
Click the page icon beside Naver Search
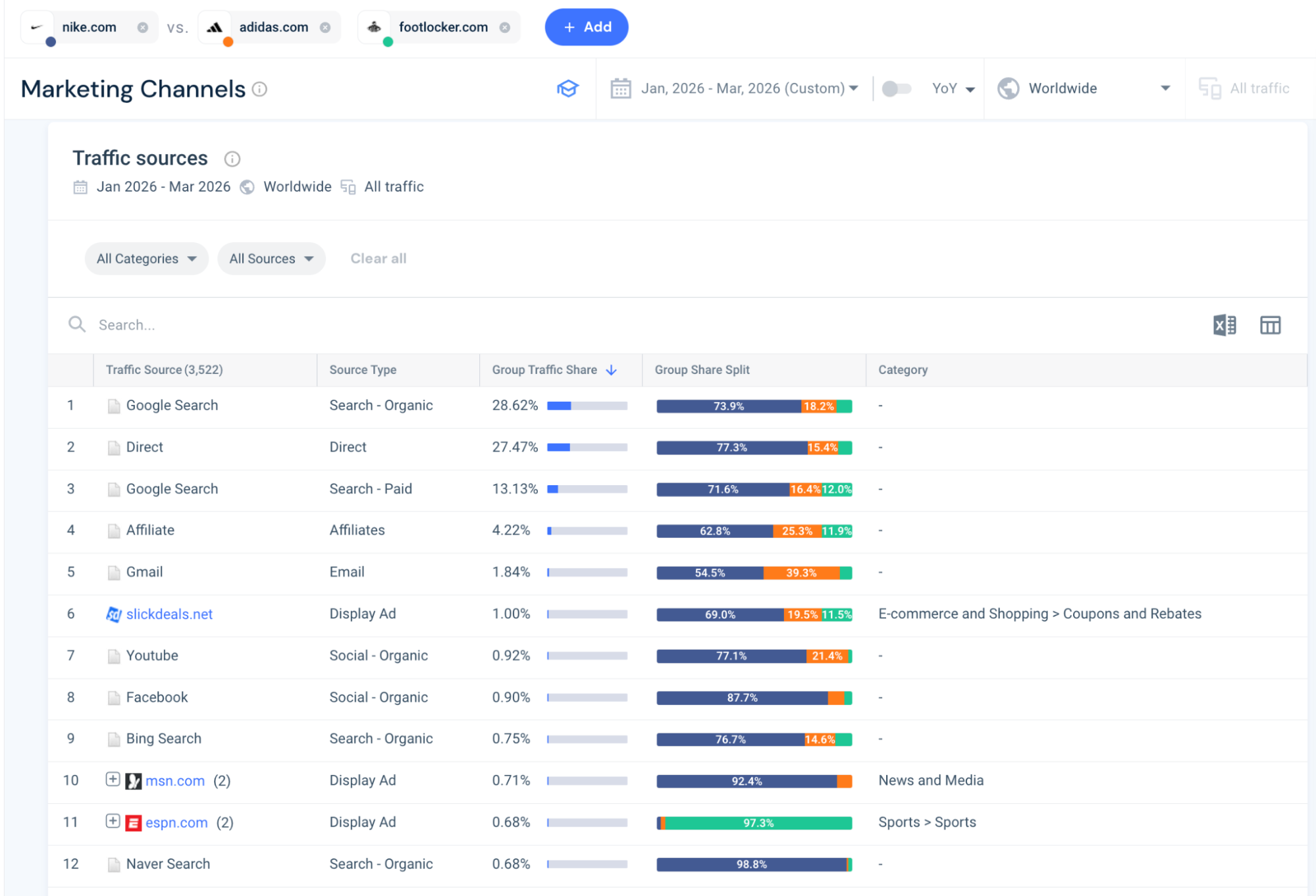click(x=114, y=864)
